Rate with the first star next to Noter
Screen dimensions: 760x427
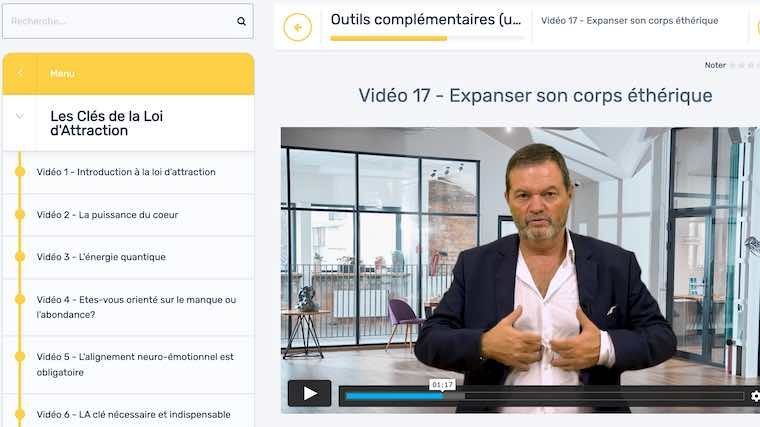coord(733,65)
